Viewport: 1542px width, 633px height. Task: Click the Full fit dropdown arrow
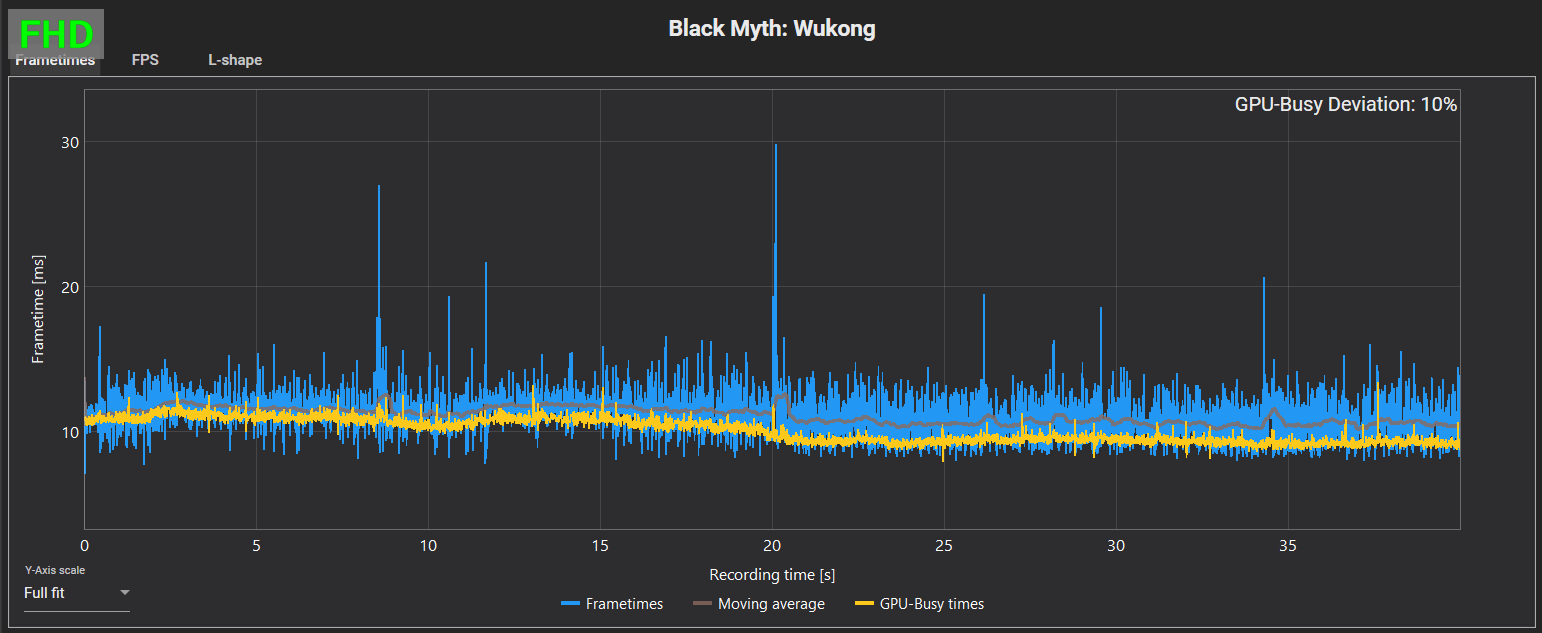click(124, 593)
